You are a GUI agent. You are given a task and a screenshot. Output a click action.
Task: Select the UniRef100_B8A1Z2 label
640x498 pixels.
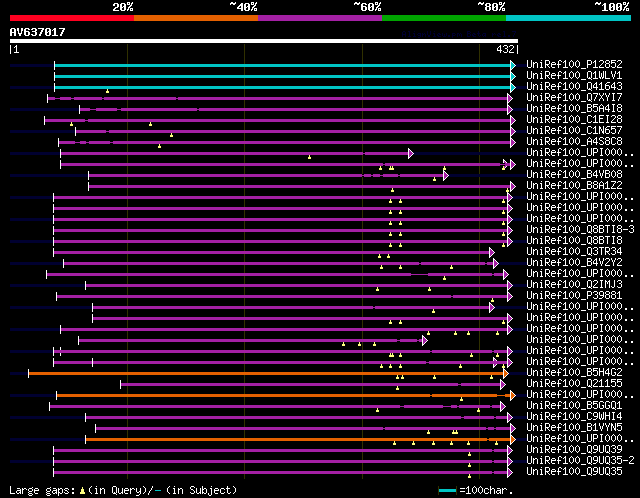[x=574, y=186]
